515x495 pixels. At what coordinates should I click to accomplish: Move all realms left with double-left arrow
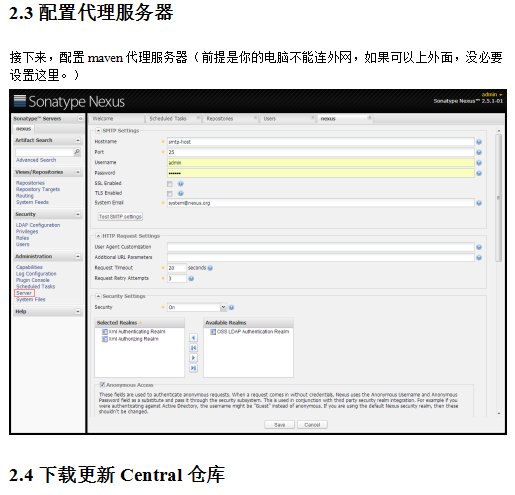[x=193, y=348]
